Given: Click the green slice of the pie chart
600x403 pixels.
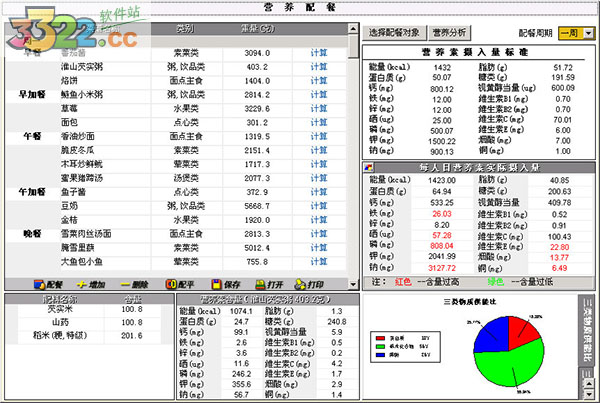Looking at the screenshot, I should click(509, 365).
